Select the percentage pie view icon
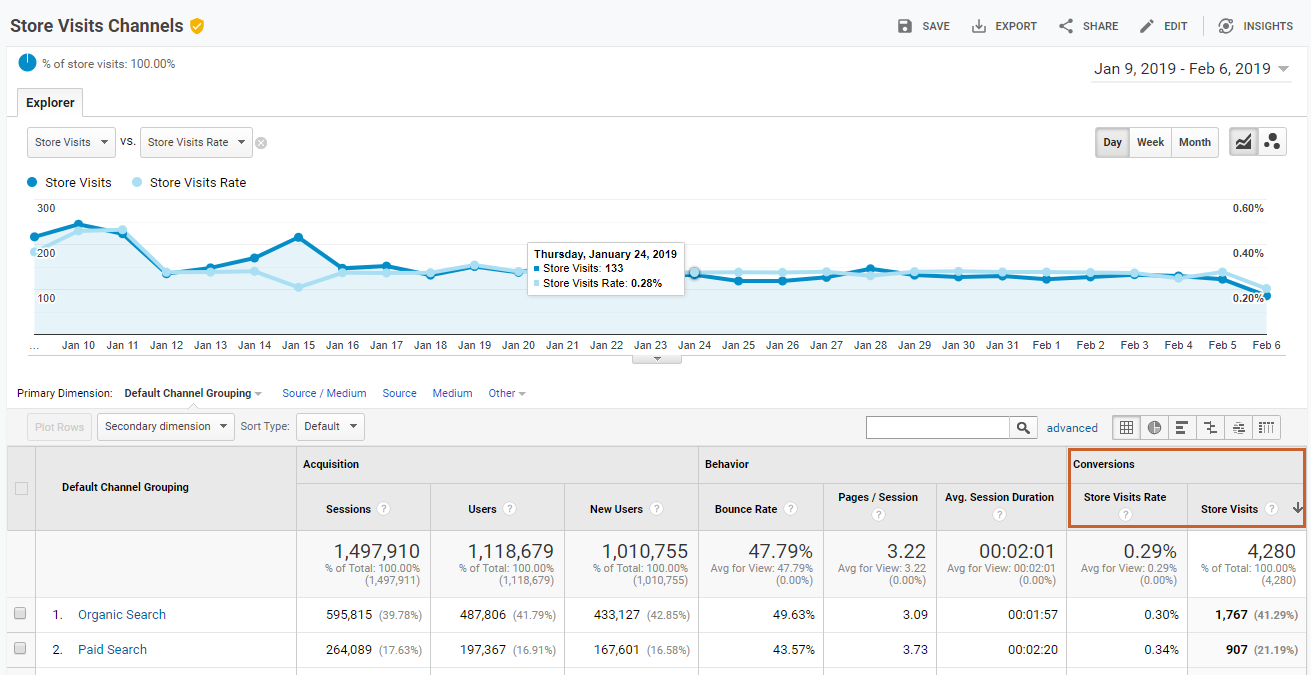This screenshot has width=1311, height=675. 1154,427
